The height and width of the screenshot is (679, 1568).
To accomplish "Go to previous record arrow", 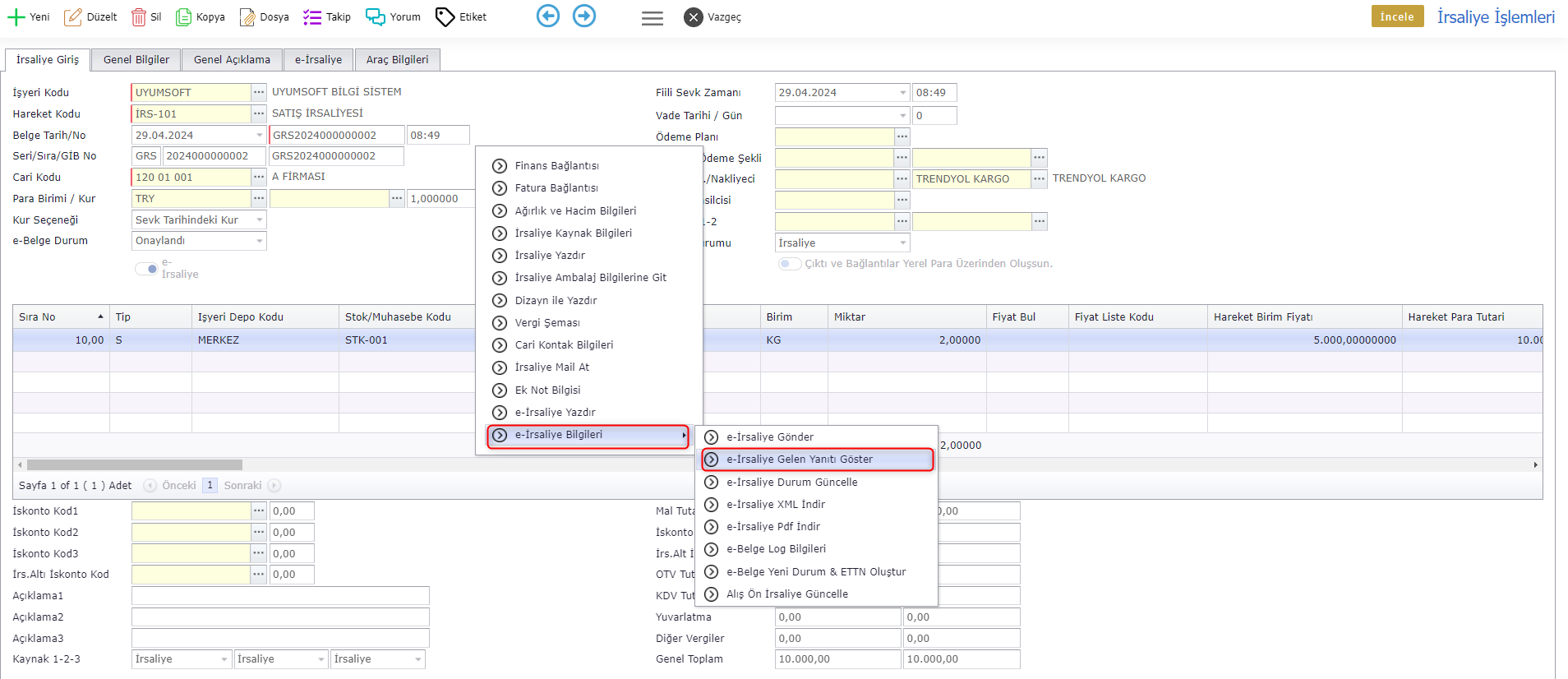I will [548, 16].
